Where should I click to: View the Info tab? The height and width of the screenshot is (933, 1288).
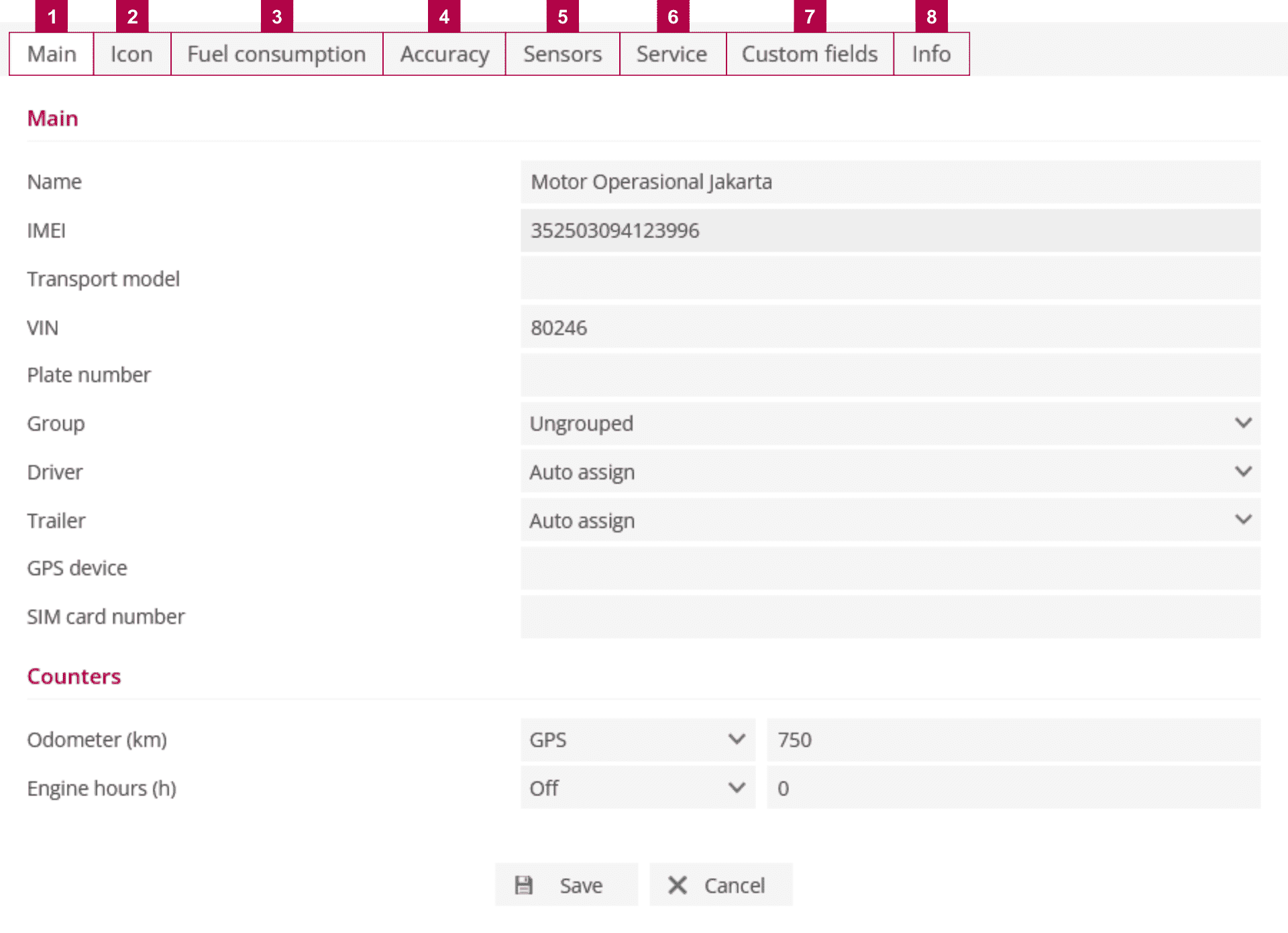tap(930, 54)
